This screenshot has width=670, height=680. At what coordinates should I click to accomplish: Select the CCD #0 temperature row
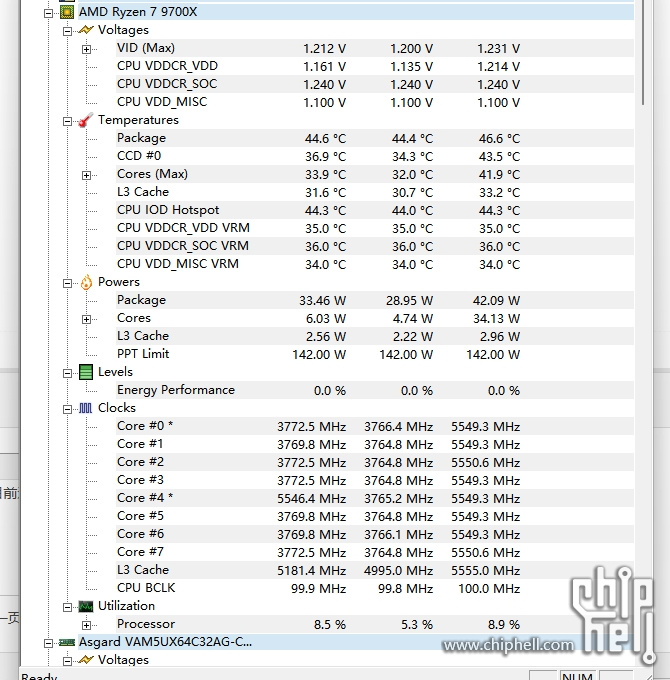375,156
